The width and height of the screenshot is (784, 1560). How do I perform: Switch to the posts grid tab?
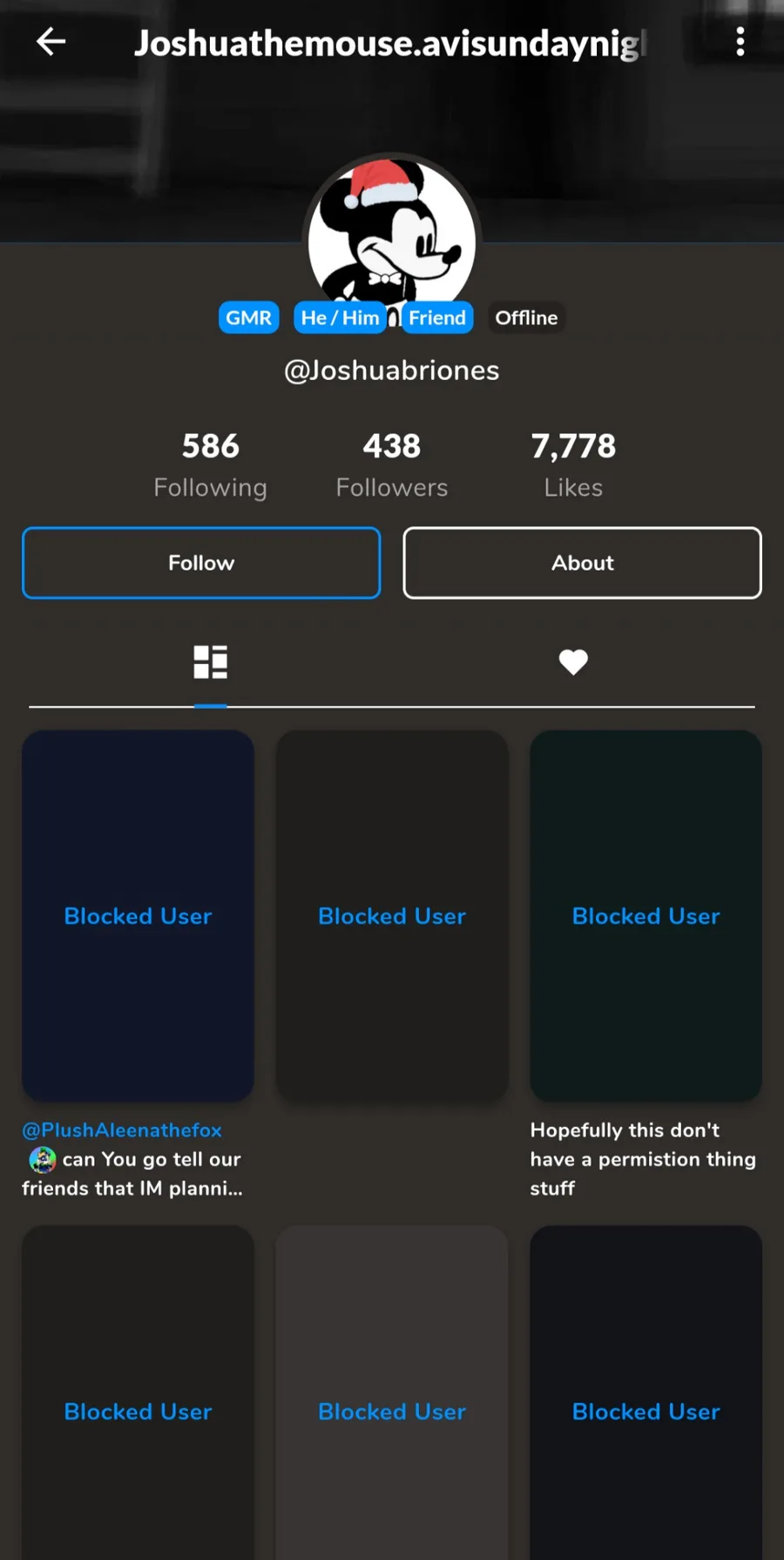pyautogui.click(x=210, y=662)
